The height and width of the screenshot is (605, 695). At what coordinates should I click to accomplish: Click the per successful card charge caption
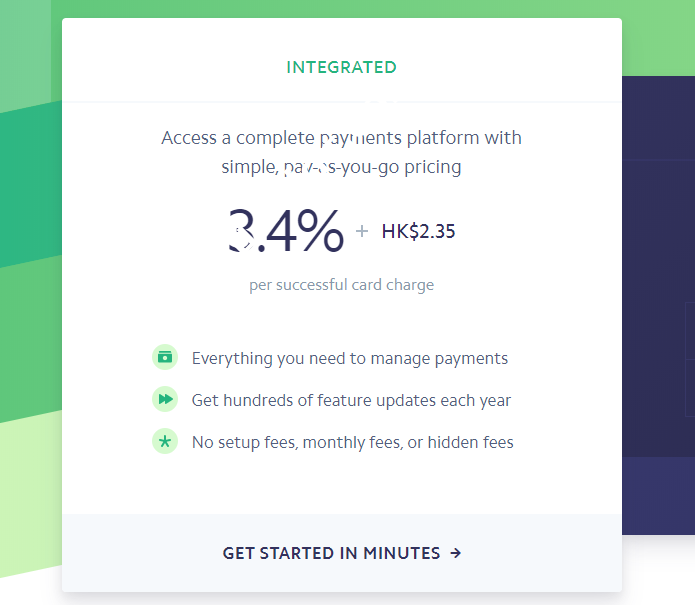(x=341, y=285)
